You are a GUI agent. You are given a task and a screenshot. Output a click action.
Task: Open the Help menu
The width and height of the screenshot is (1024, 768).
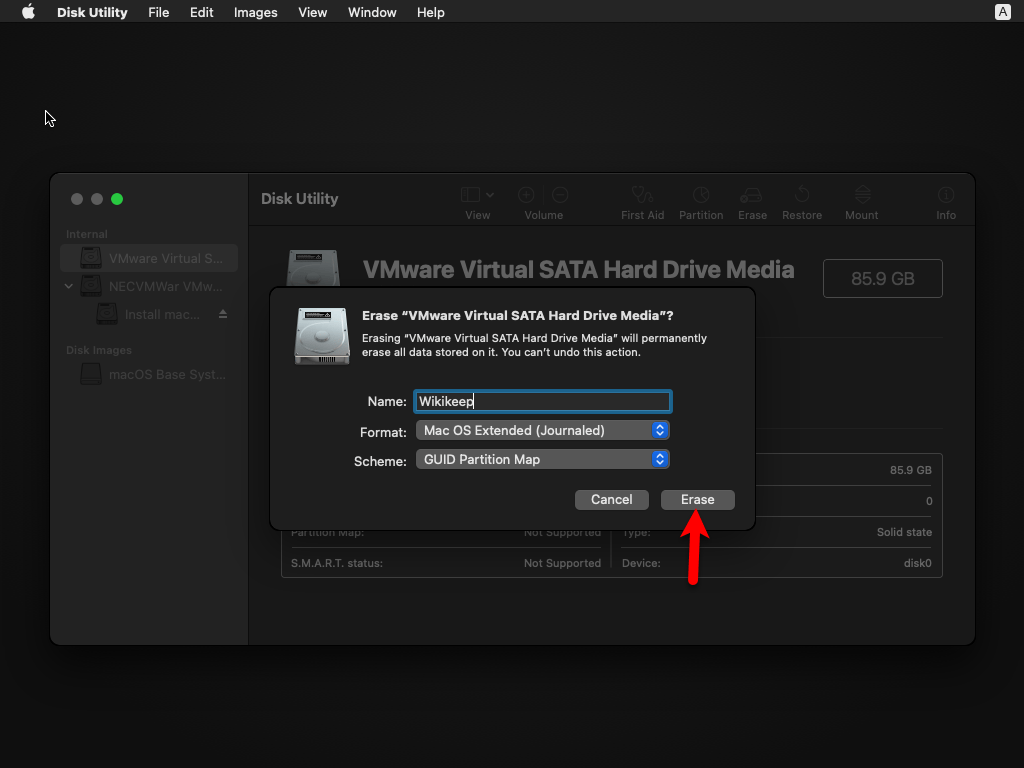[431, 12]
